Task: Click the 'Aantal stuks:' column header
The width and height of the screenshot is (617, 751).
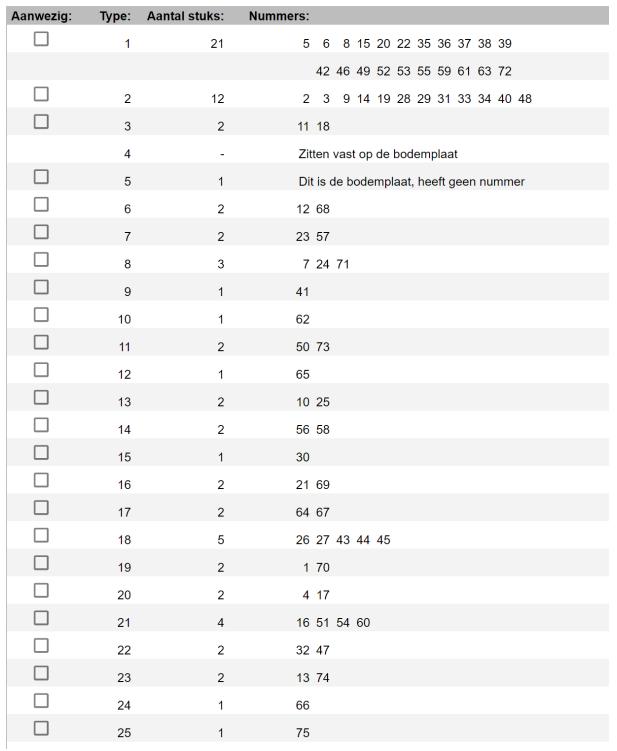Action: pyautogui.click(x=185, y=16)
